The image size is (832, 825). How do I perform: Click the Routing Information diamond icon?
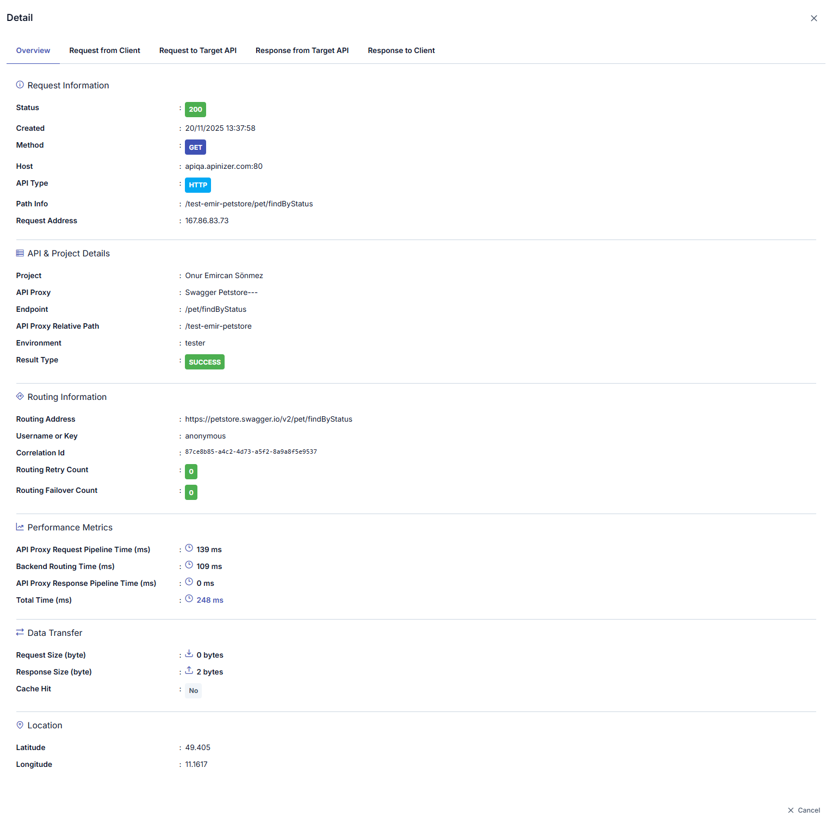[20, 397]
